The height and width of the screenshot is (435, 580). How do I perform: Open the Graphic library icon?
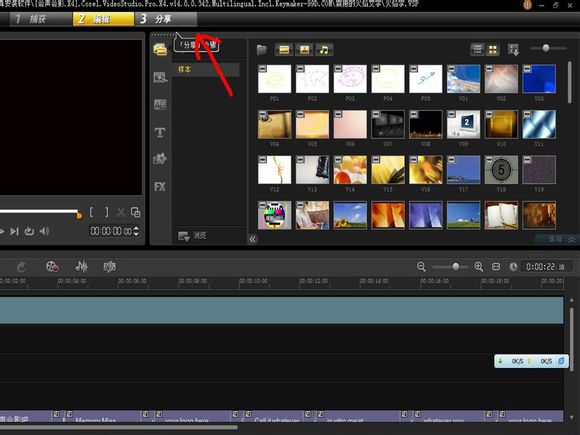(160, 159)
